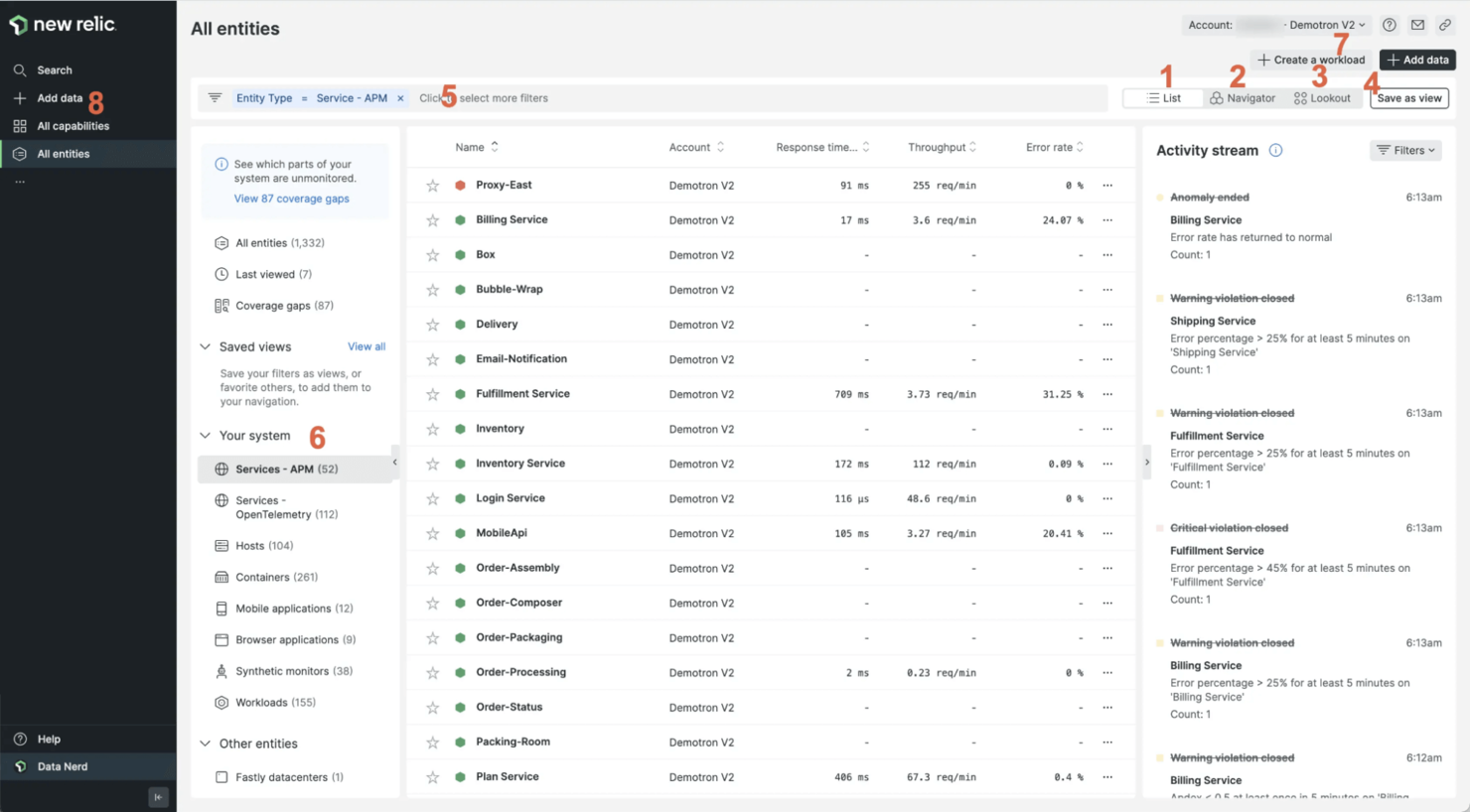The image size is (1470, 812).
Task: Open Search from the left sidebar
Action: coord(55,69)
